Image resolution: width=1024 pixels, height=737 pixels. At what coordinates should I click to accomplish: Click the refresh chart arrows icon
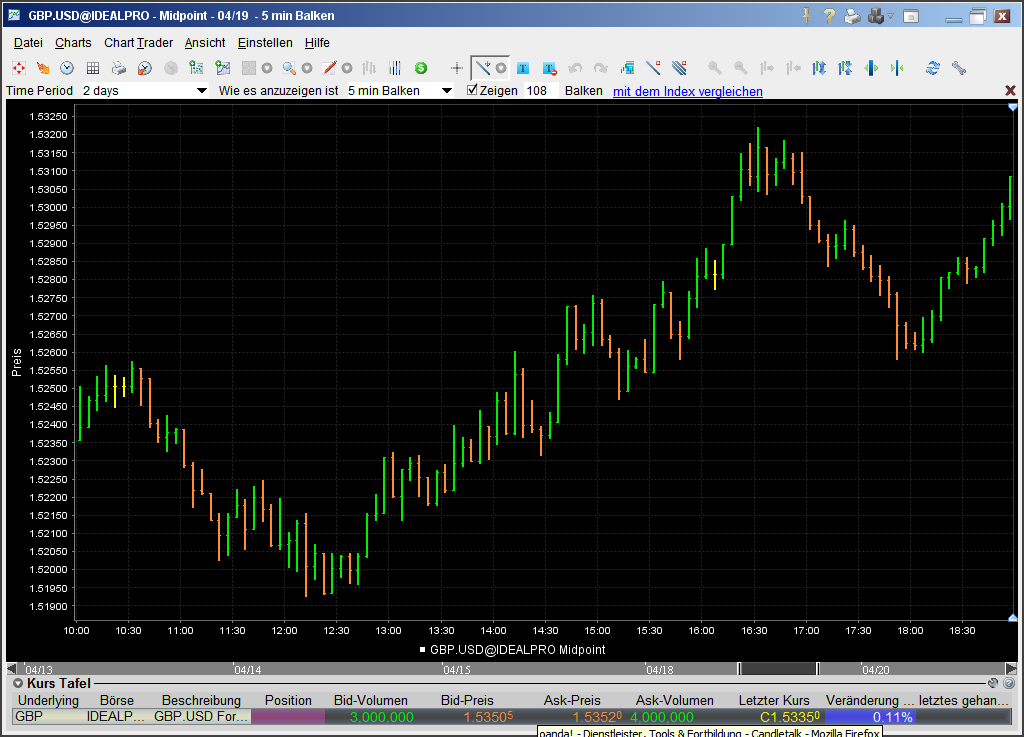pyautogui.click(x=933, y=68)
